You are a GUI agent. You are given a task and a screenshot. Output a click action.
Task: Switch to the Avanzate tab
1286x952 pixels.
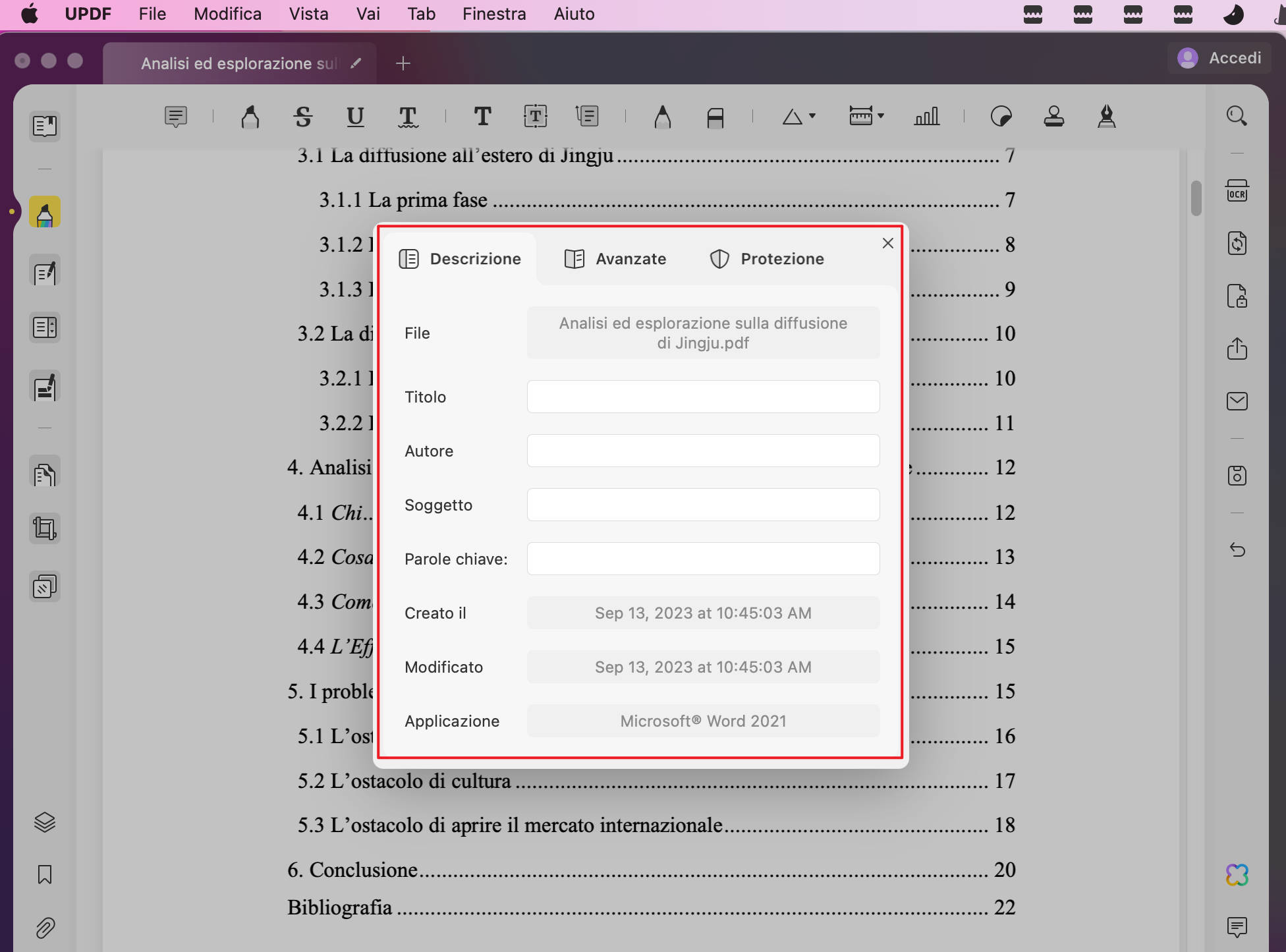(615, 259)
